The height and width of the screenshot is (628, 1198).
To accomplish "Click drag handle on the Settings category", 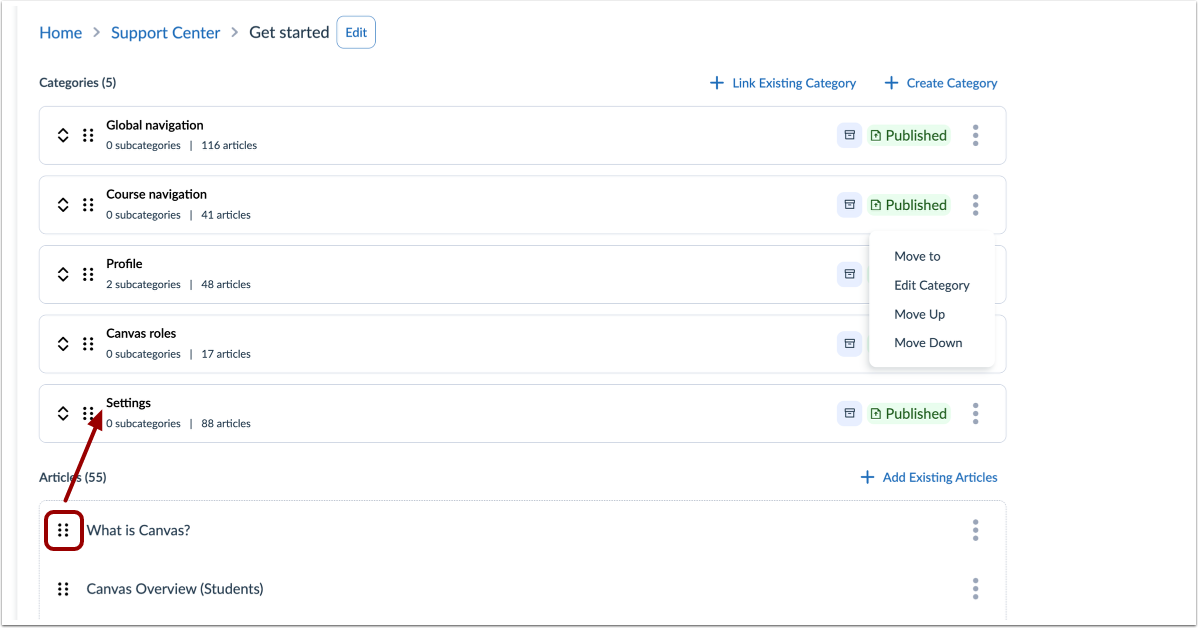I will (x=88, y=413).
